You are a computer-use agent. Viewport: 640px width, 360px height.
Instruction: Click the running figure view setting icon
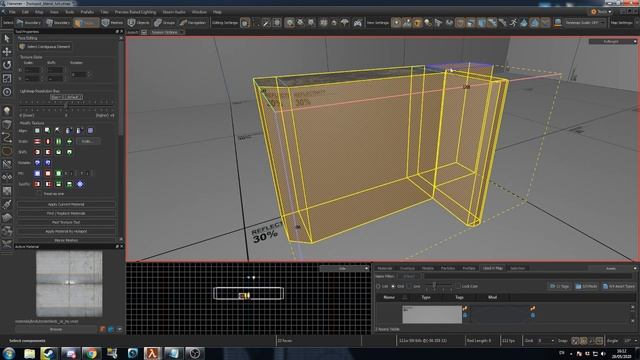click(513, 23)
